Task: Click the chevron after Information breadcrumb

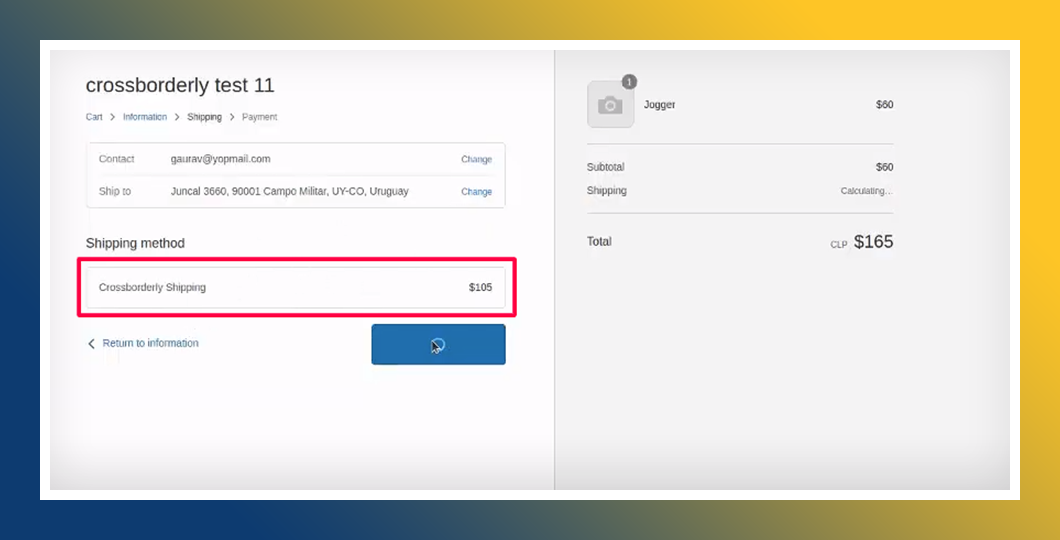Action: tap(177, 117)
